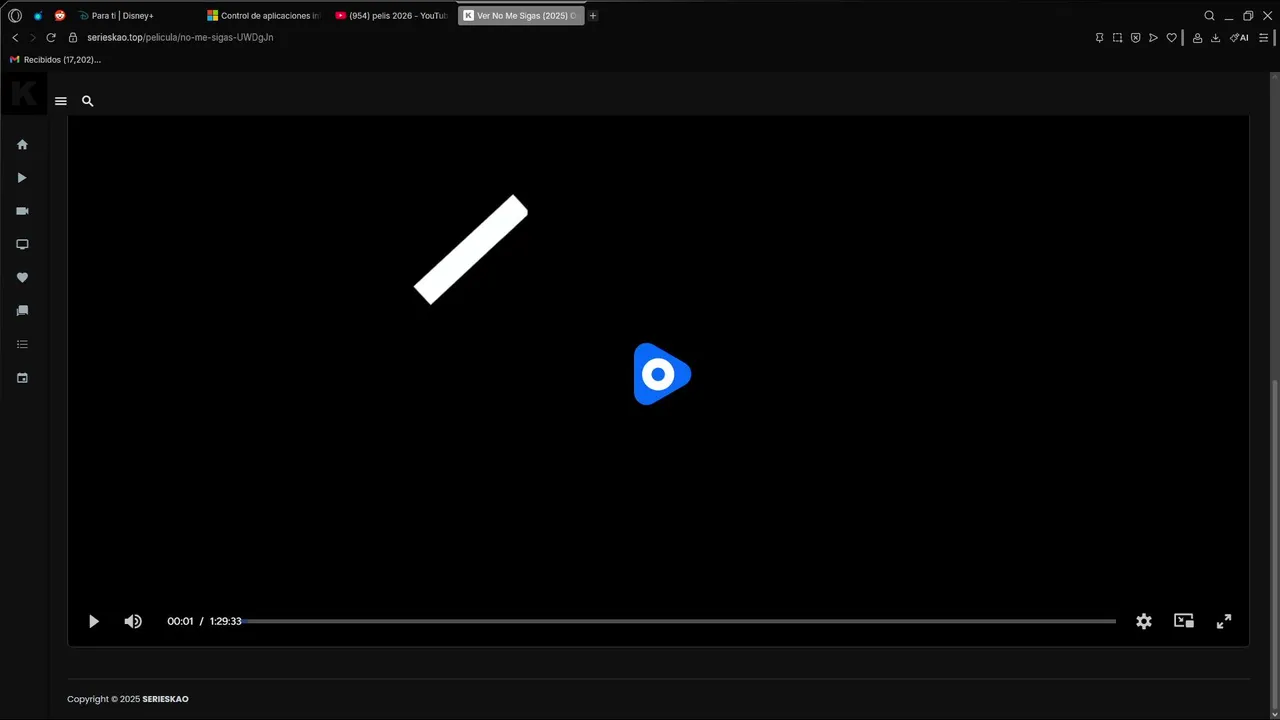Open favorites heart in site sidebar
The height and width of the screenshot is (720, 1280).
(22, 278)
